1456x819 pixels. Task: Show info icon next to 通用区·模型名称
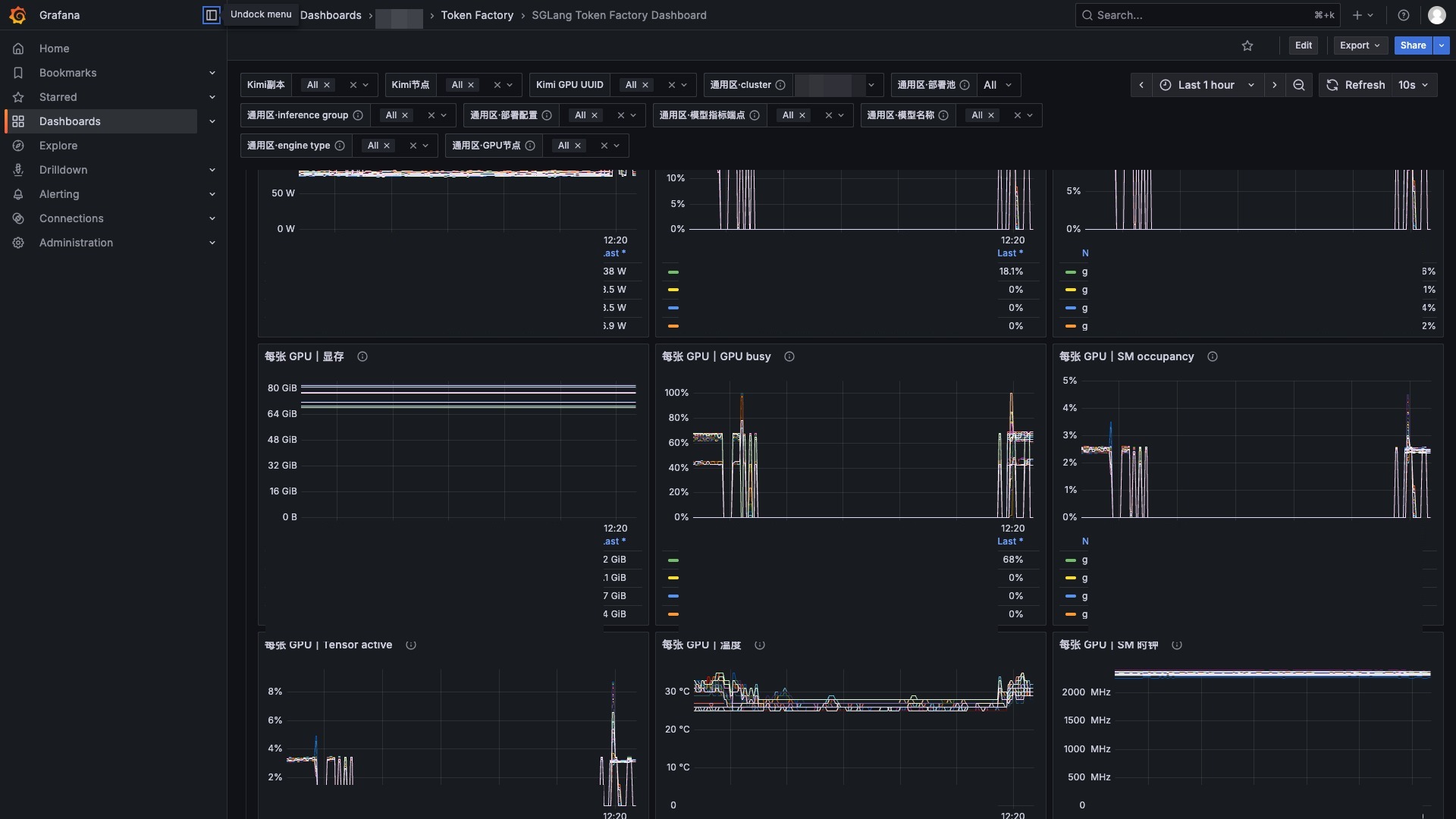943,115
